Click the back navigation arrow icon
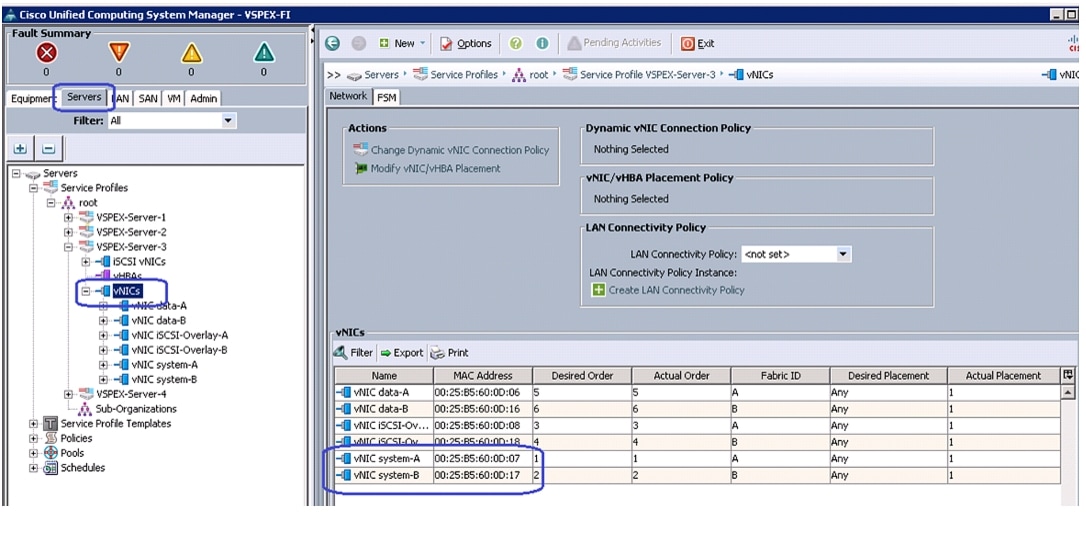This screenshot has width=1086, height=539. click(x=333, y=43)
